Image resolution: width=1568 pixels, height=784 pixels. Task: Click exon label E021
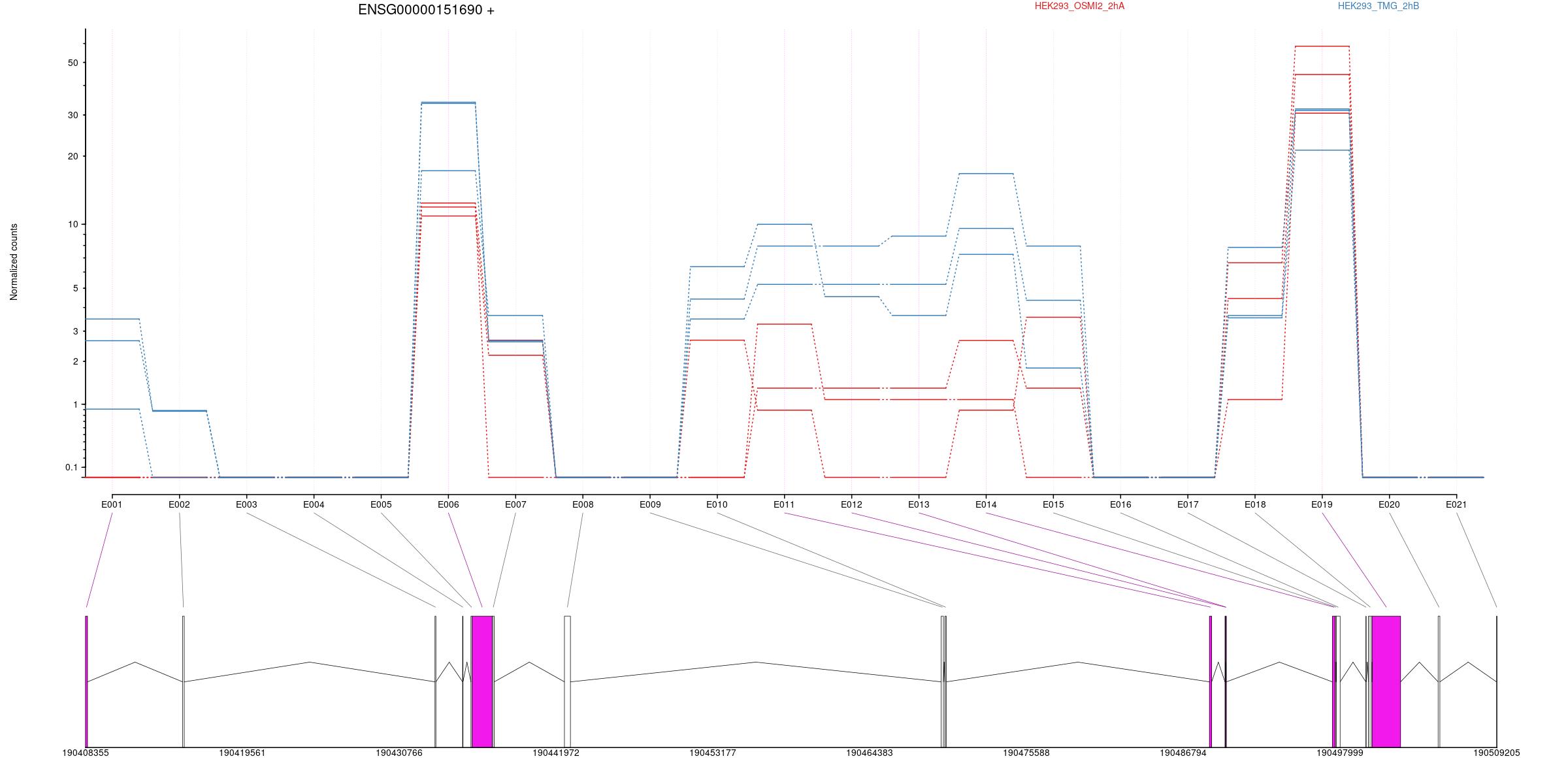pyautogui.click(x=1456, y=504)
